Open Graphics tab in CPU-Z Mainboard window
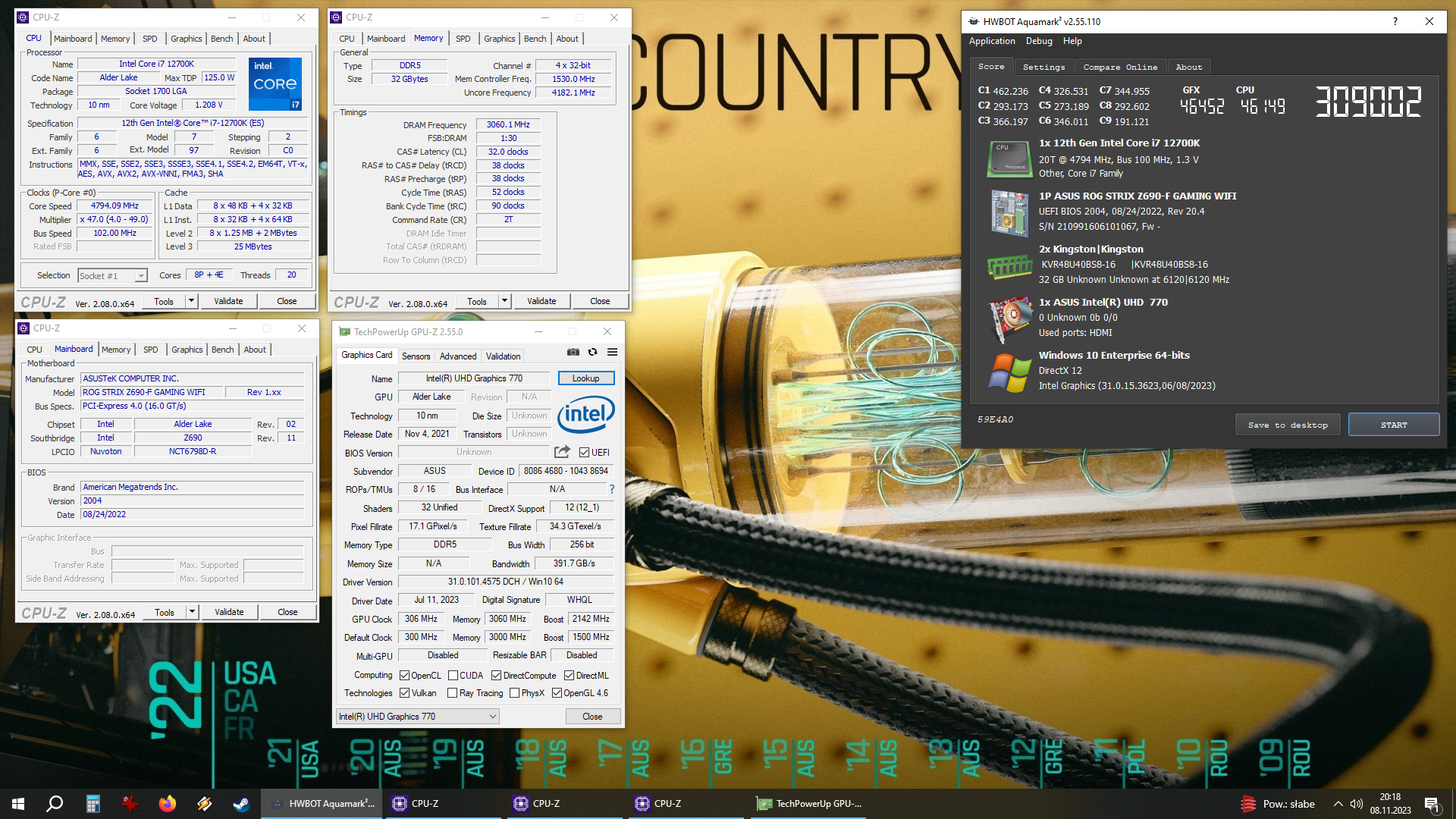 pos(187,350)
